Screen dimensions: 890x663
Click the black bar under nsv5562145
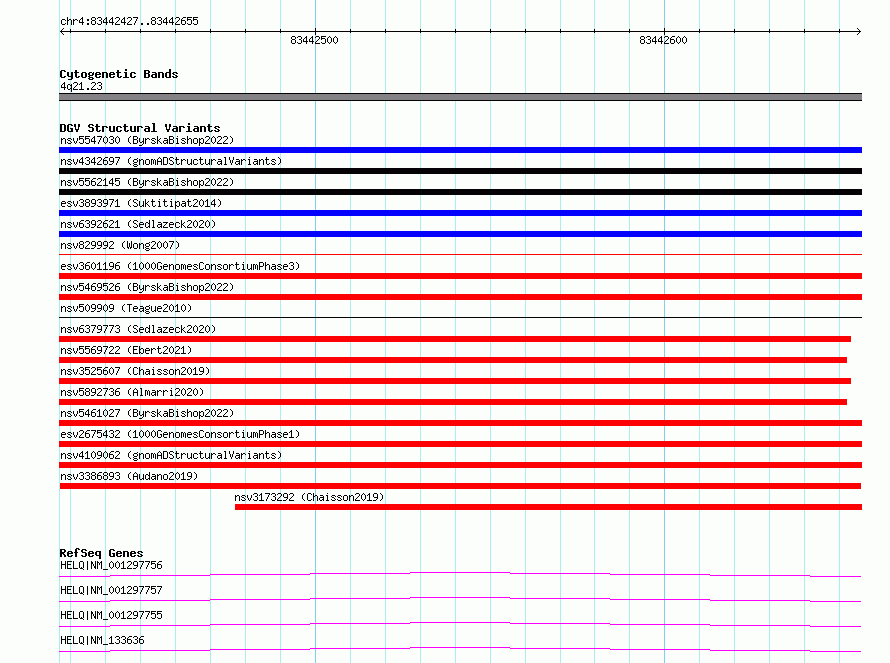tap(460, 192)
